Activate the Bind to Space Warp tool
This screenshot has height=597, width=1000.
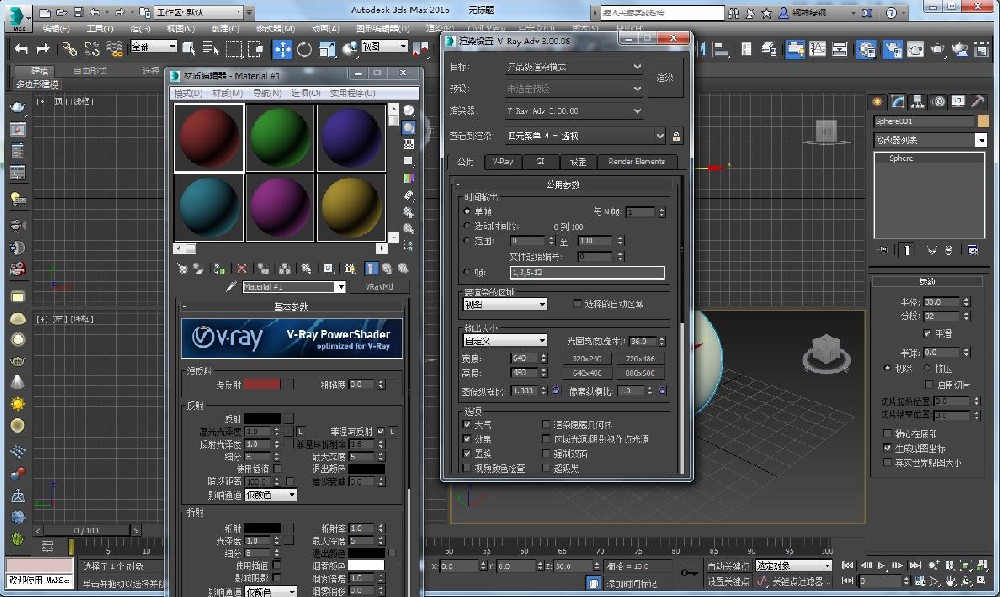coord(114,48)
